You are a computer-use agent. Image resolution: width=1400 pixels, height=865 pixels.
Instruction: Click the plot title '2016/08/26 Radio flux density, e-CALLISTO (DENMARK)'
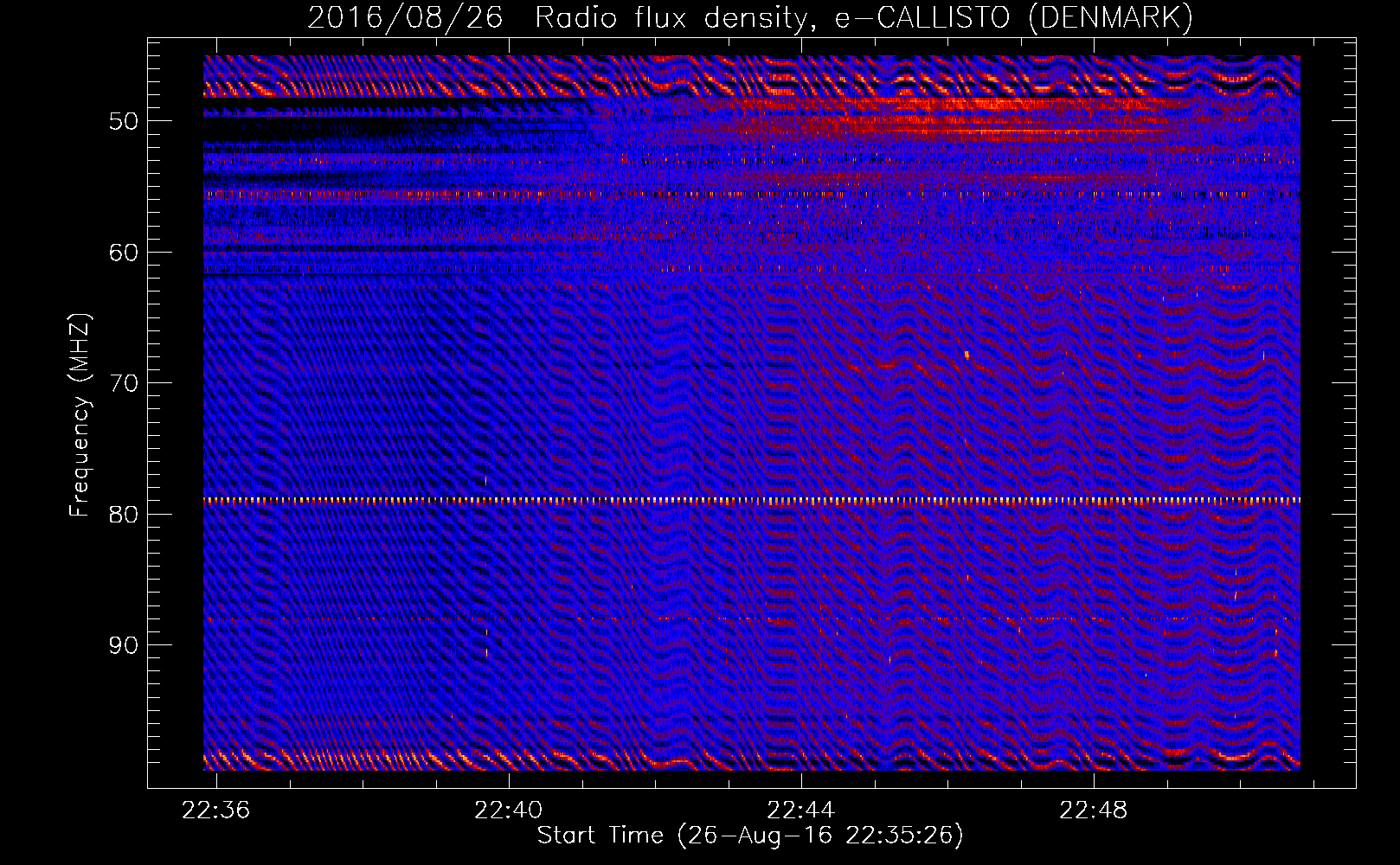click(x=750, y=17)
